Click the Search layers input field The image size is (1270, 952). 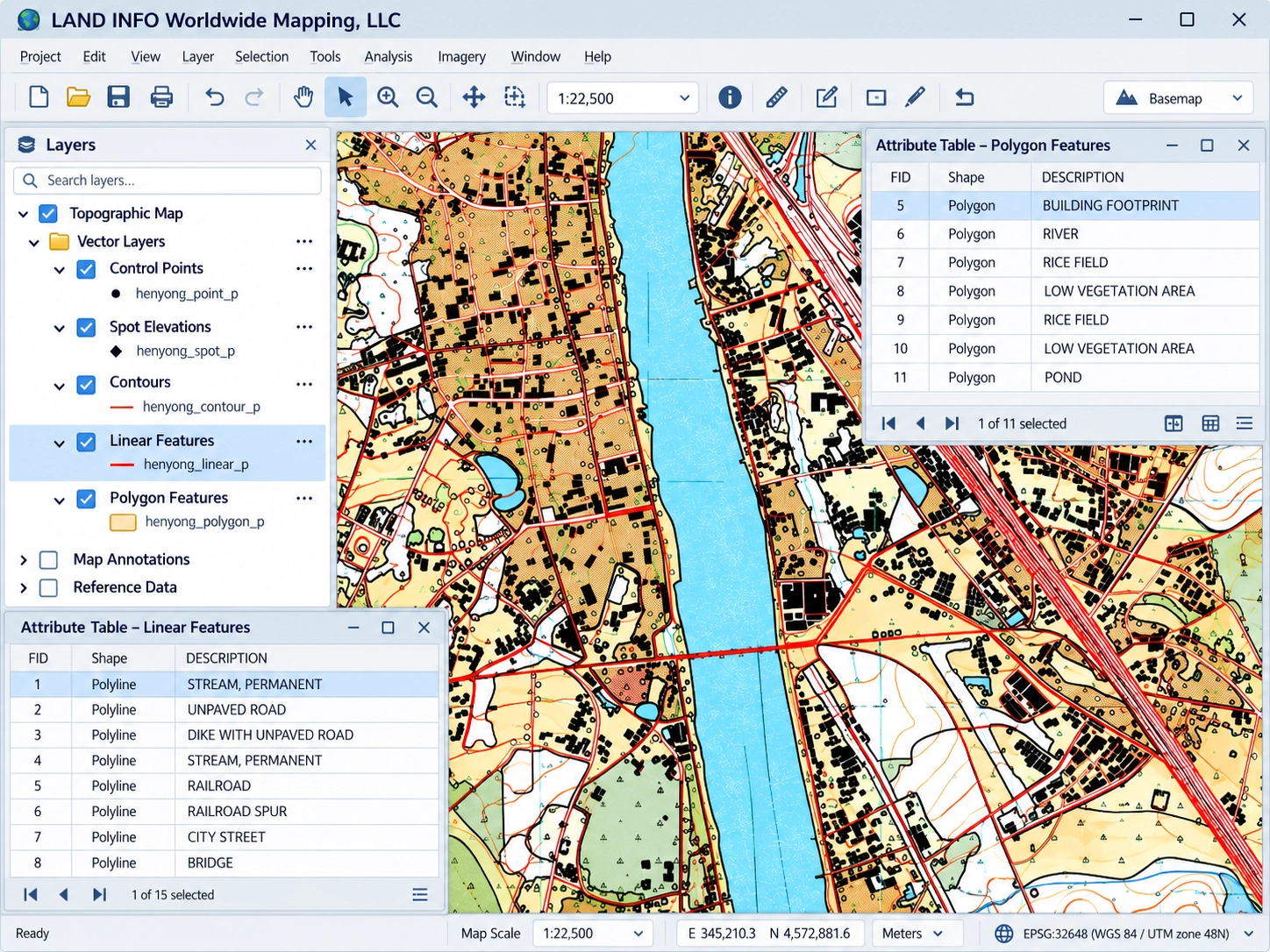click(x=168, y=181)
